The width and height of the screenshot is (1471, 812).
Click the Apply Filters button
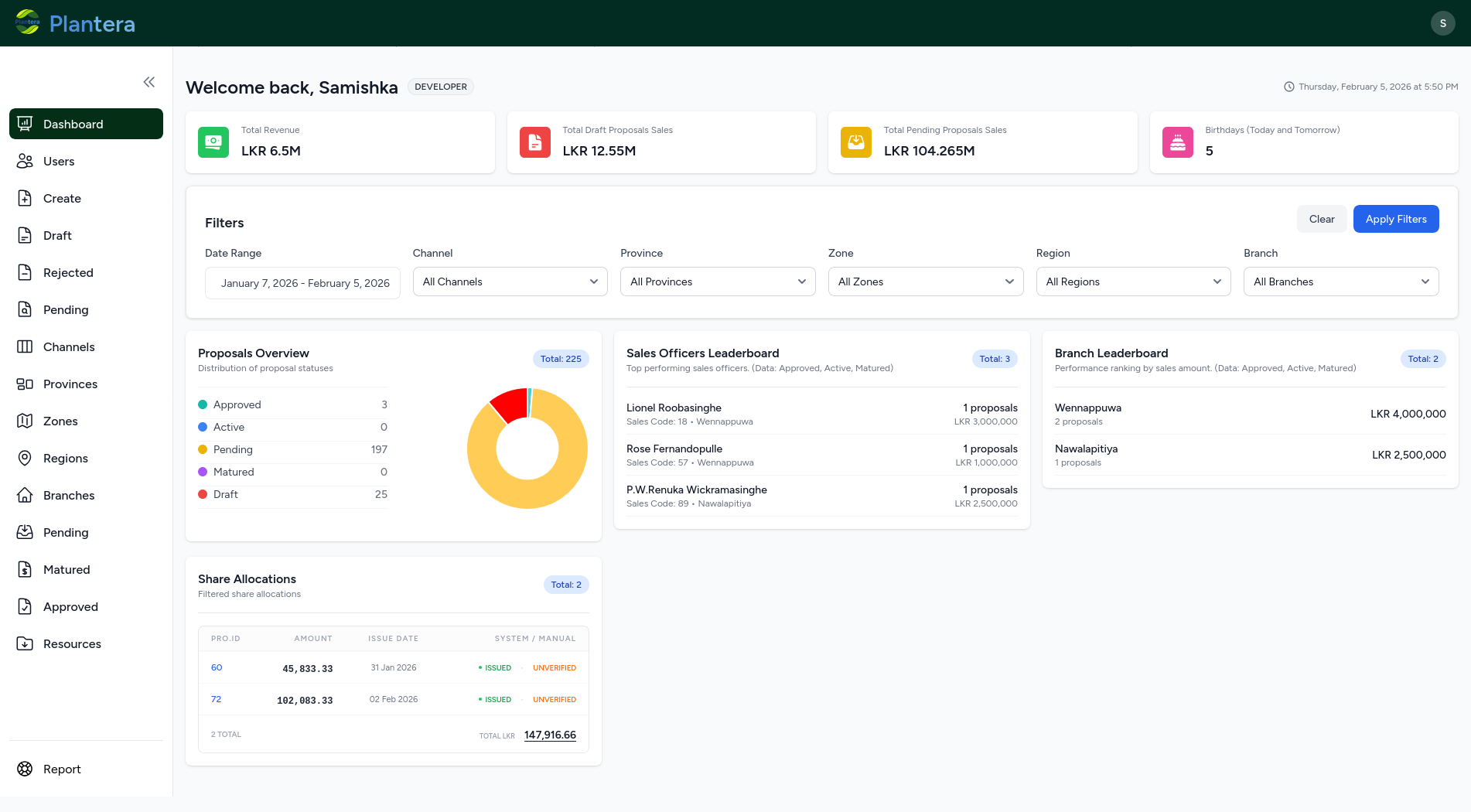(x=1395, y=219)
